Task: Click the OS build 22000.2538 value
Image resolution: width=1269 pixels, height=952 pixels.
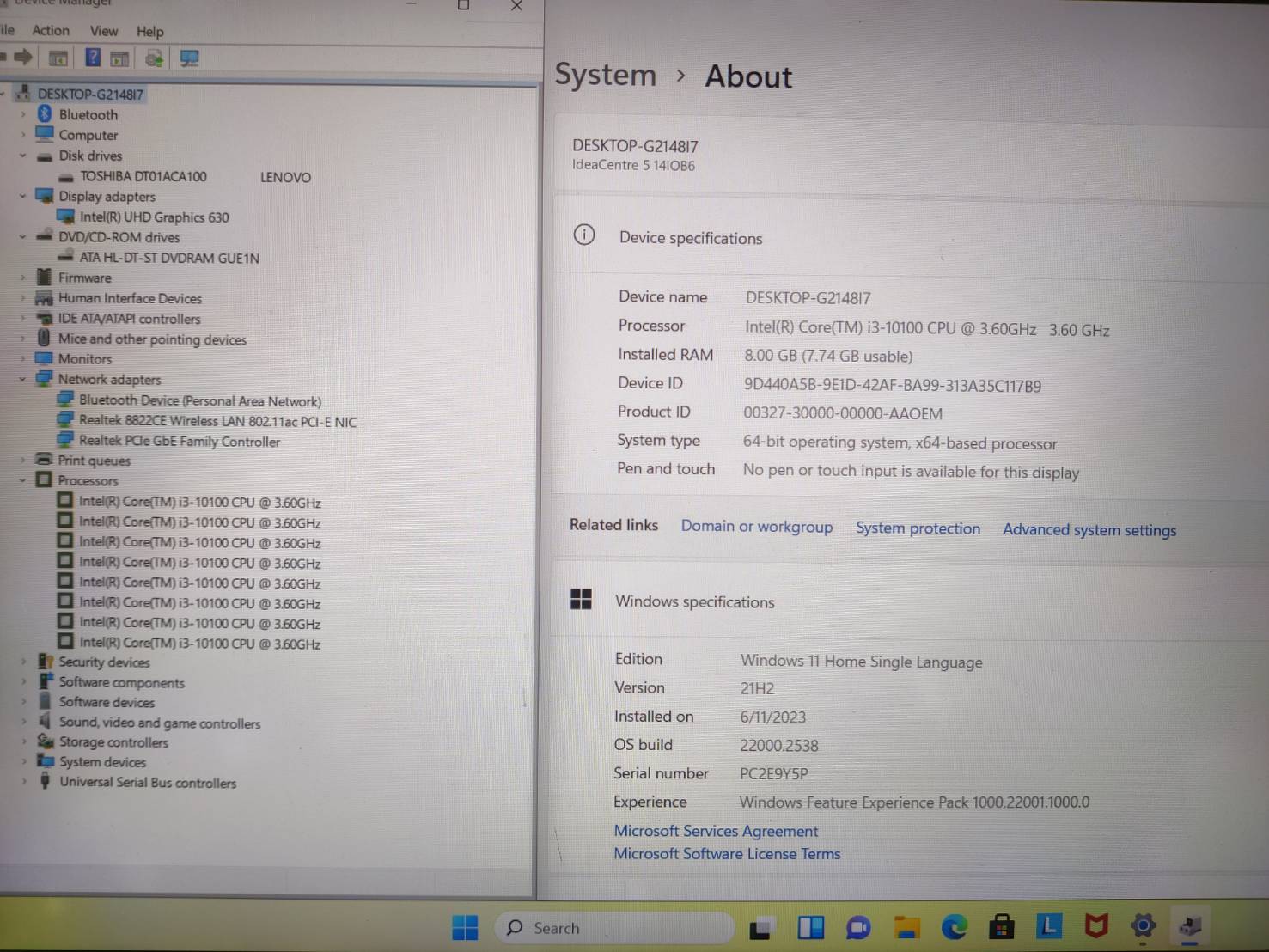Action: 779,746
